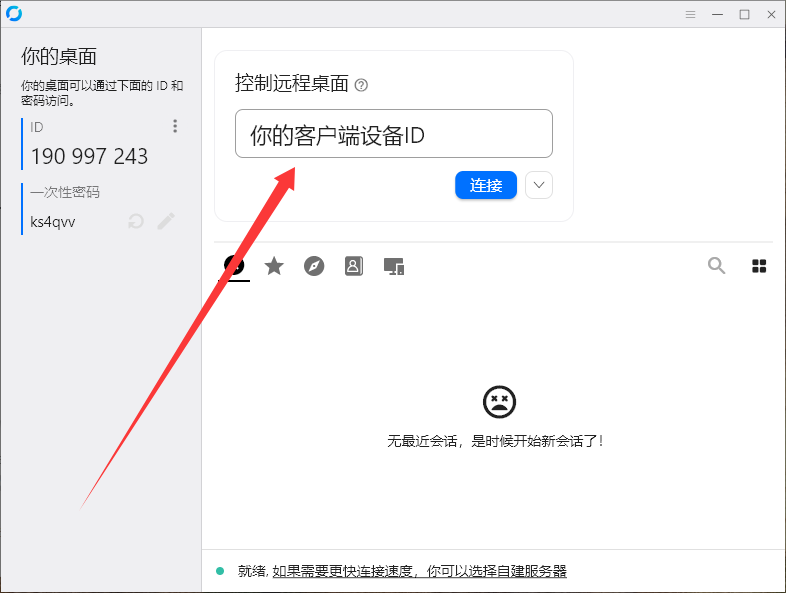Switch to the recent sessions tab
786x593 pixels.
[234, 266]
